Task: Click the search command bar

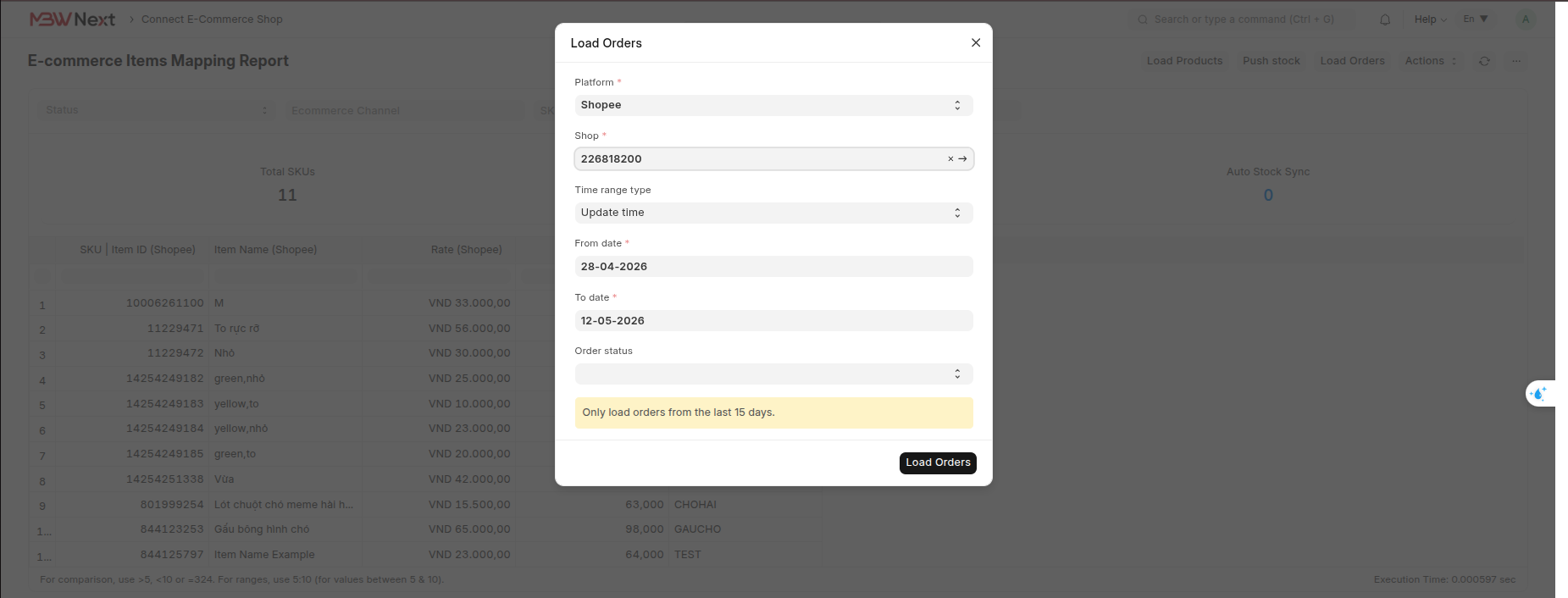Action: (1244, 19)
